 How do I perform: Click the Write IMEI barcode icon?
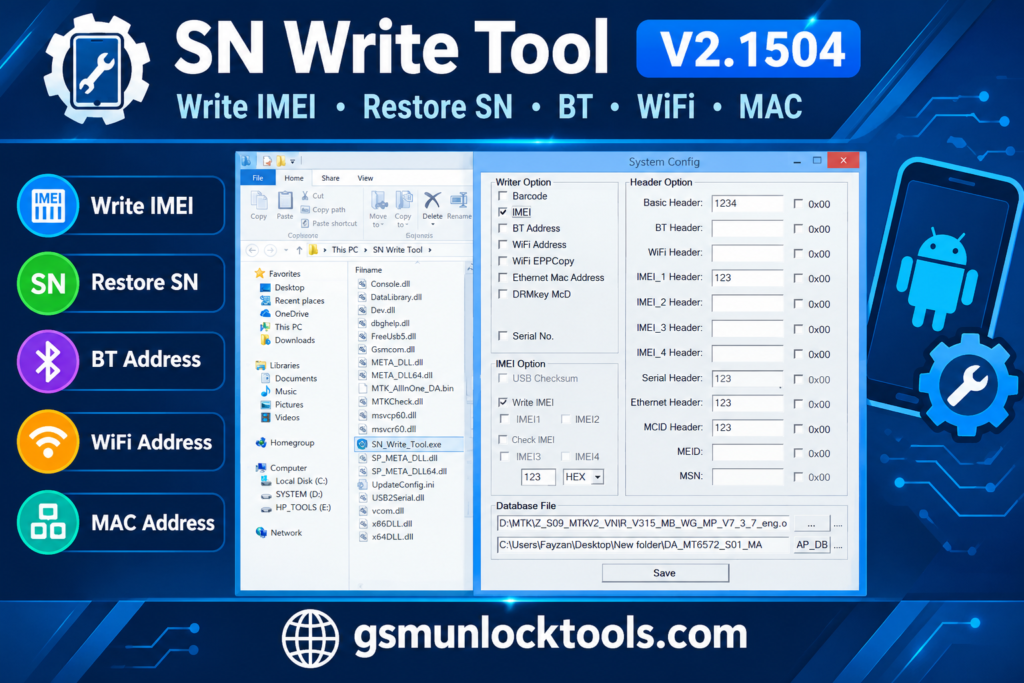48,205
